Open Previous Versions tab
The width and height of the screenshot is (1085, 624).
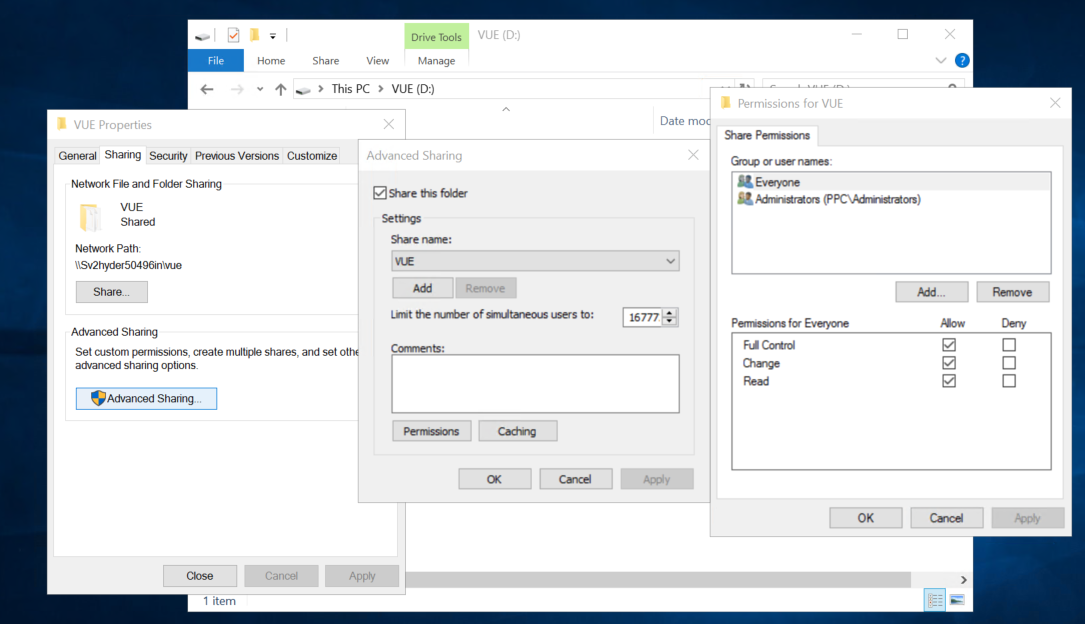click(x=237, y=156)
